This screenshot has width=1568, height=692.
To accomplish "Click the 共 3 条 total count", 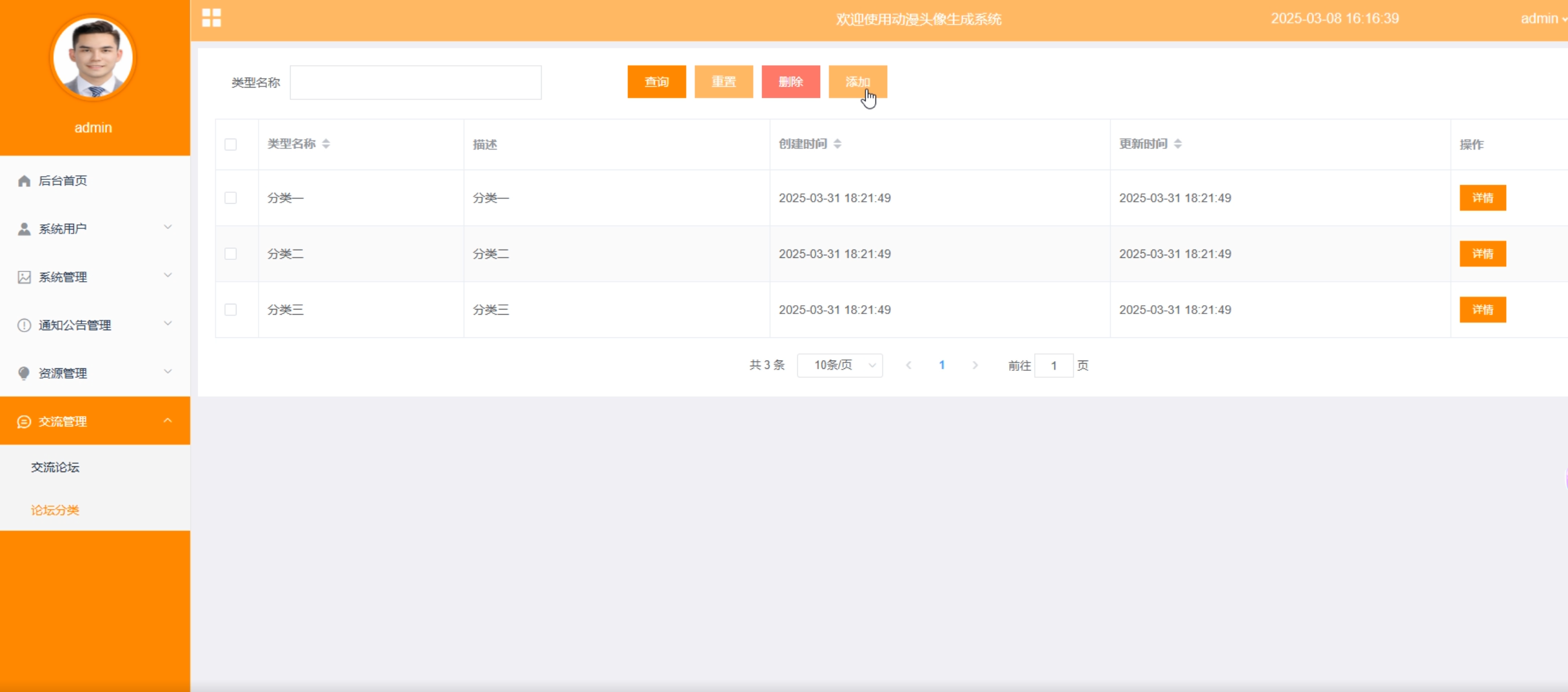I will coord(767,365).
